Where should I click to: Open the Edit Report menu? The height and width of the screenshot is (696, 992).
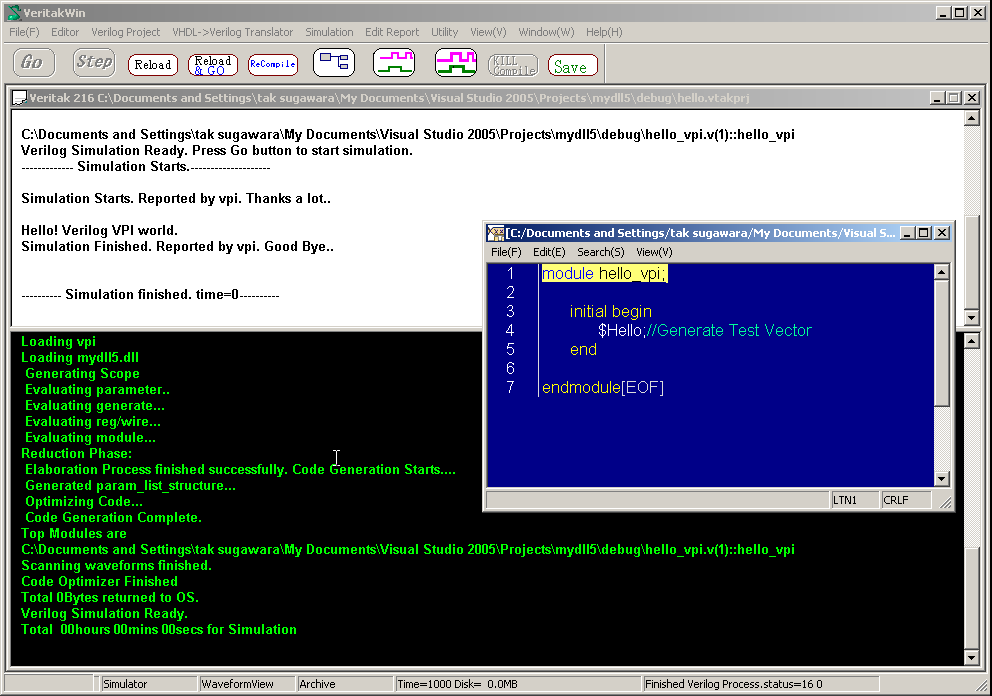pos(392,32)
